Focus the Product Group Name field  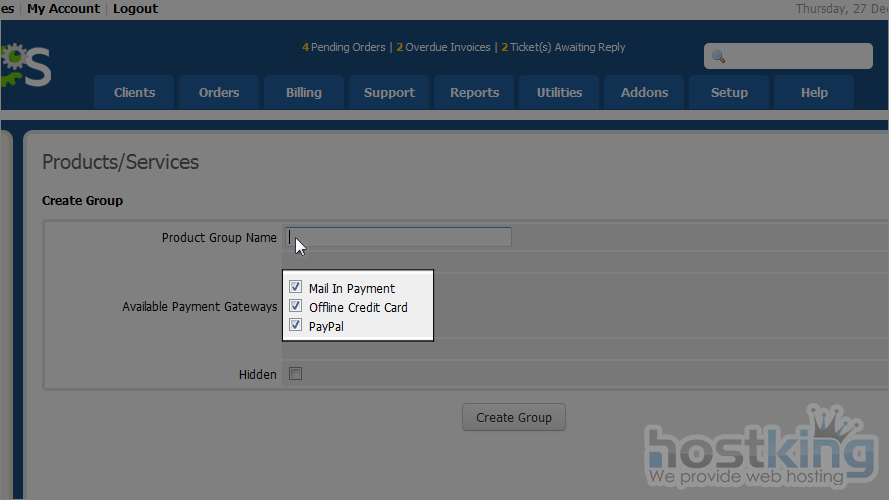(x=398, y=237)
